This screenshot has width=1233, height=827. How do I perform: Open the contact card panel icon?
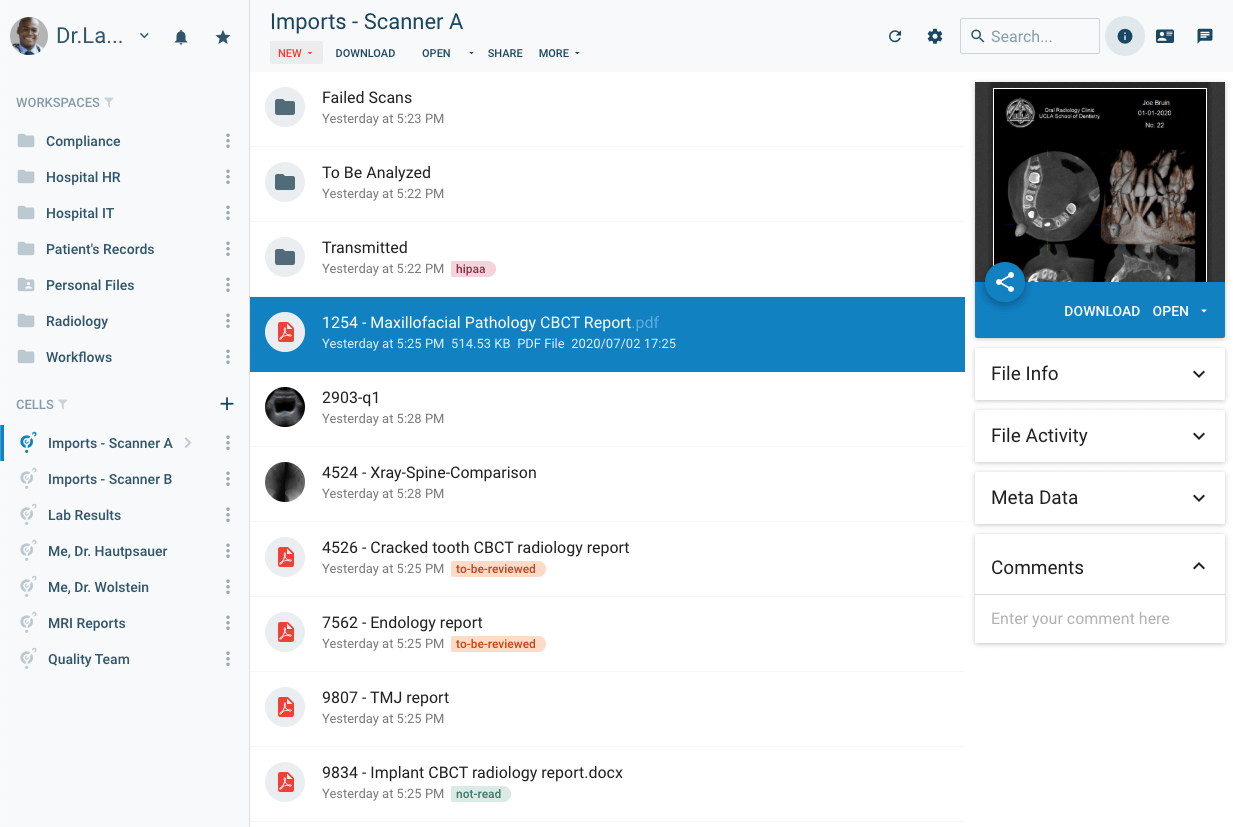click(1165, 36)
